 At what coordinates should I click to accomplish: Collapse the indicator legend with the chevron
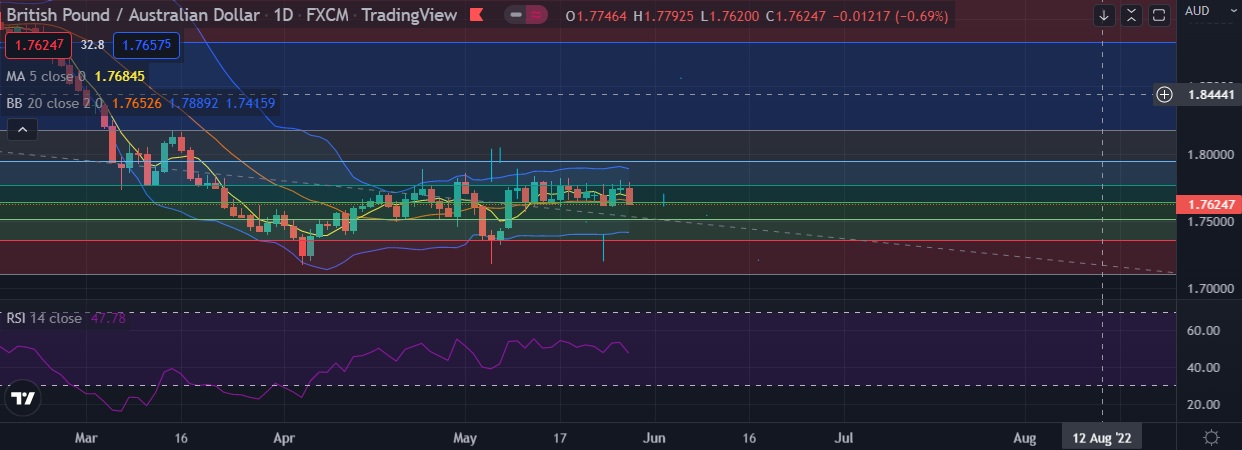[x=22, y=129]
